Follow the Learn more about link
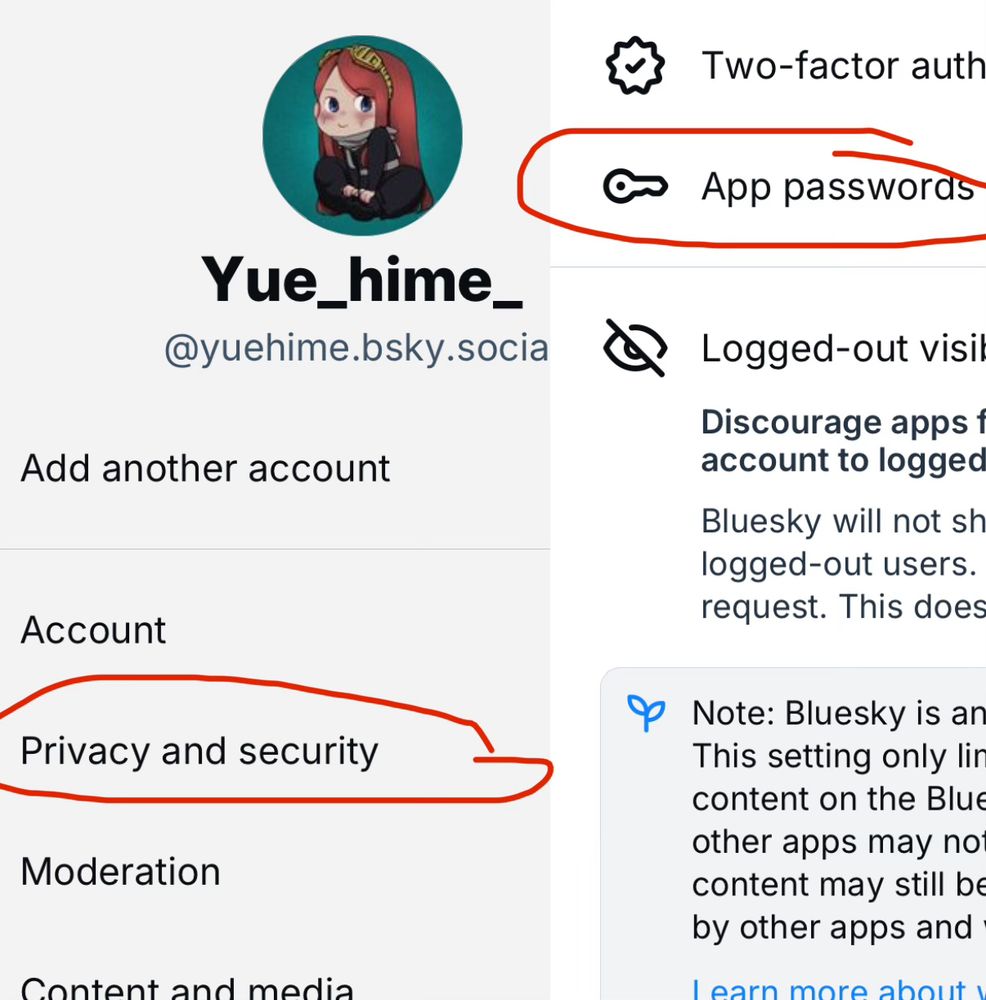This screenshot has width=986, height=1000. click(839, 988)
